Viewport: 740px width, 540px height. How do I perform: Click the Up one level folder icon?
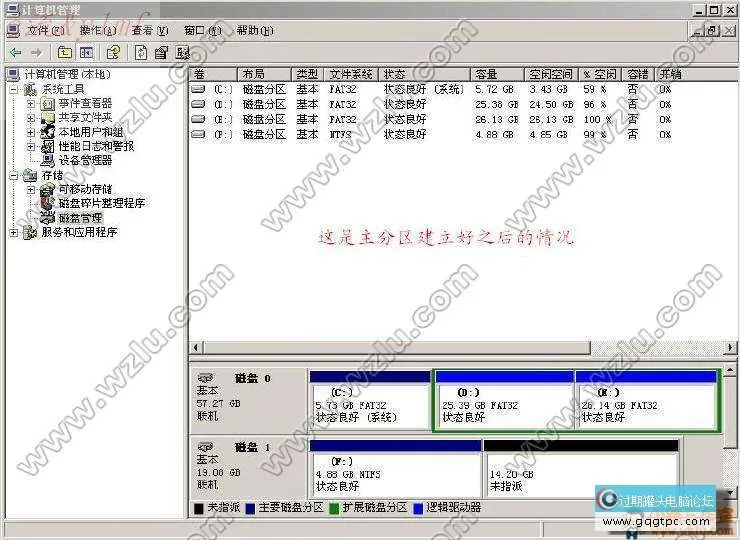pos(65,52)
